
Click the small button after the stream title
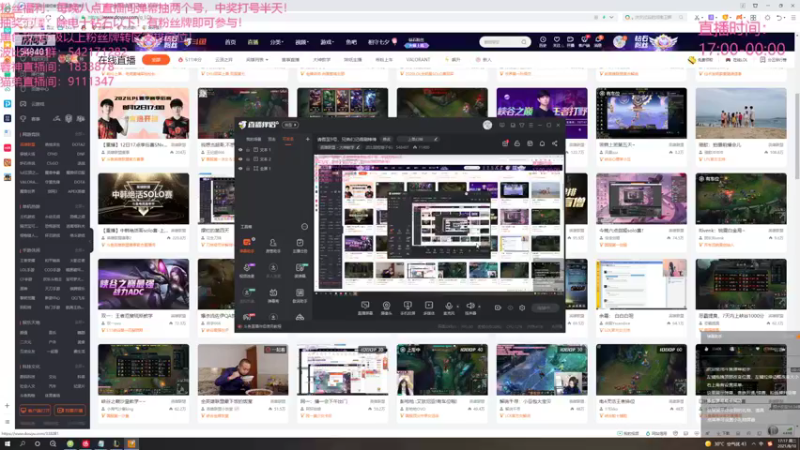[387, 139]
